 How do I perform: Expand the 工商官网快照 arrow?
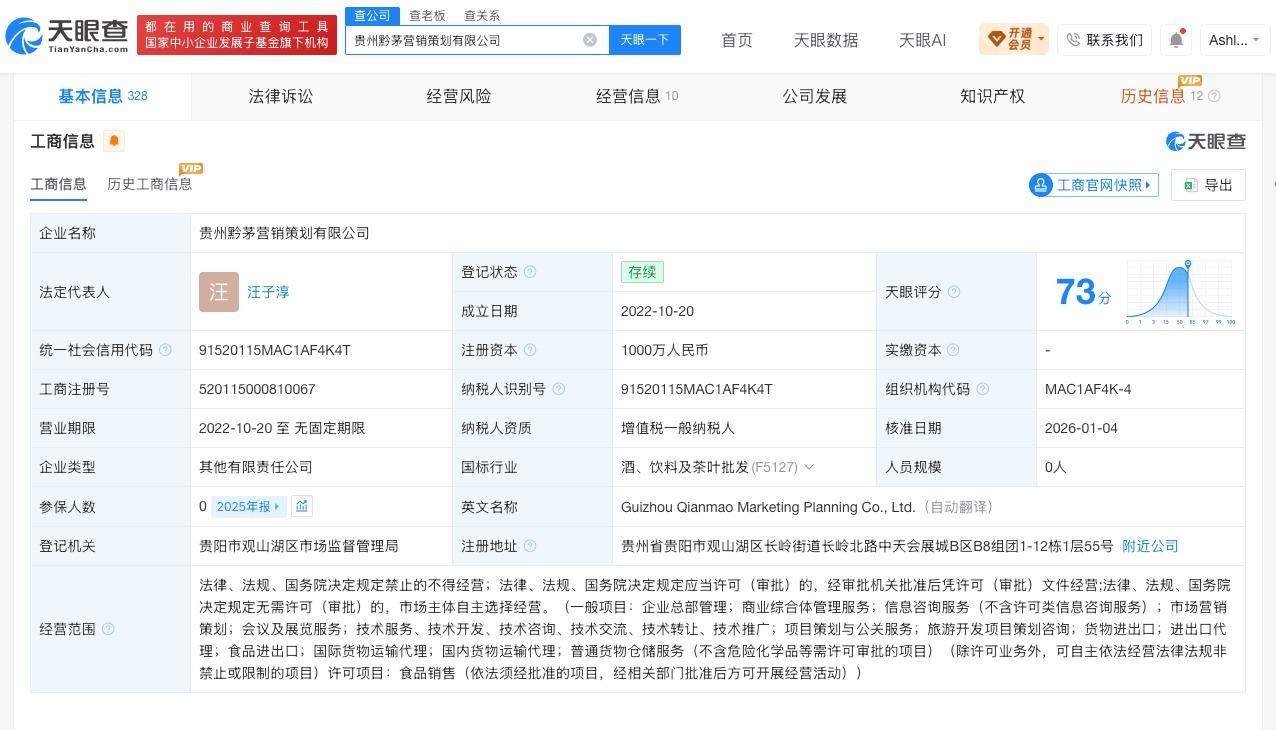(1149, 185)
